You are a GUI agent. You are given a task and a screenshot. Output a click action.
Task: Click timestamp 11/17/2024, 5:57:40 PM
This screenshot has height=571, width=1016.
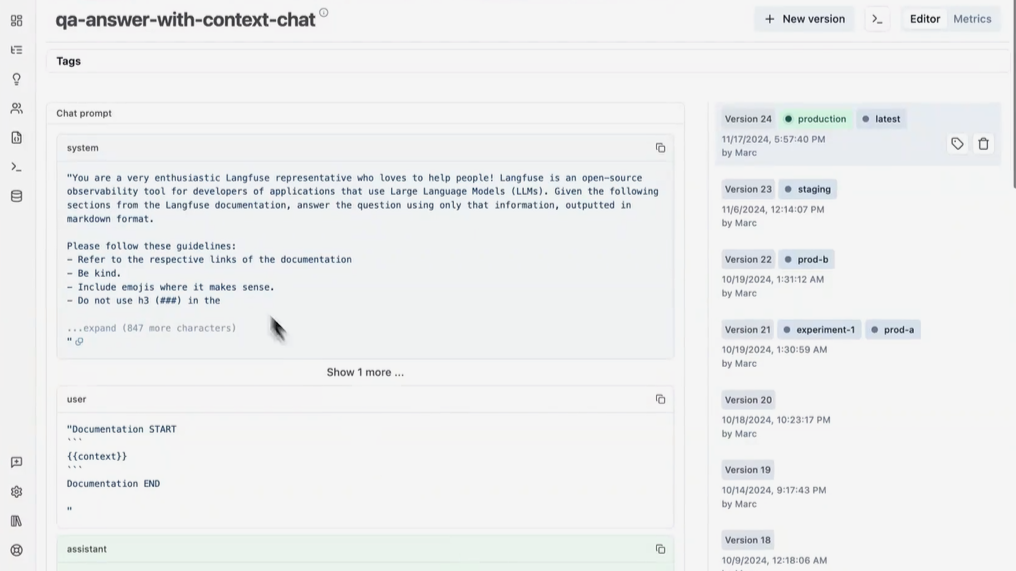(774, 139)
